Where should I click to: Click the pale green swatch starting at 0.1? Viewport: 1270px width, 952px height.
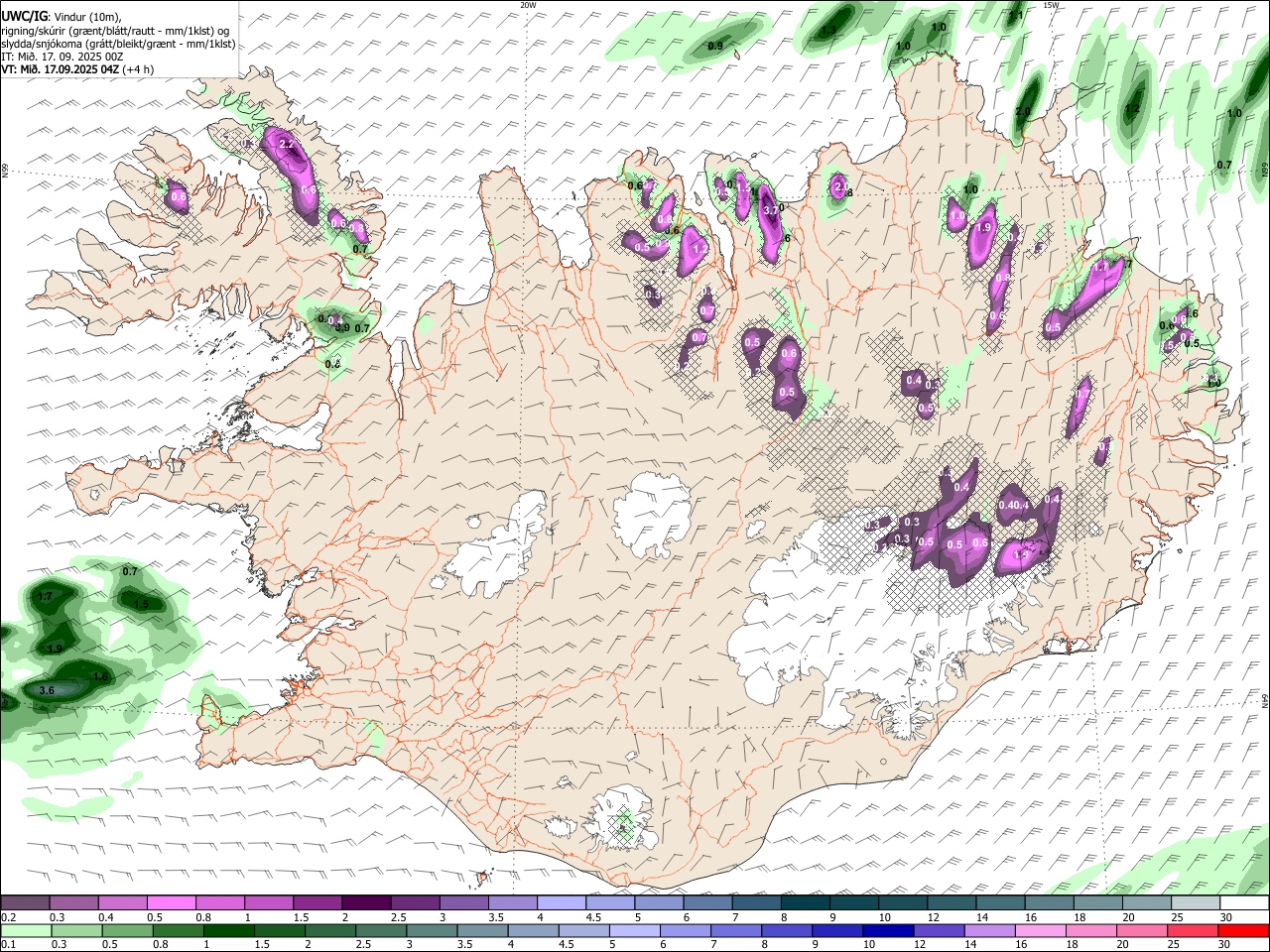[x=25, y=930]
